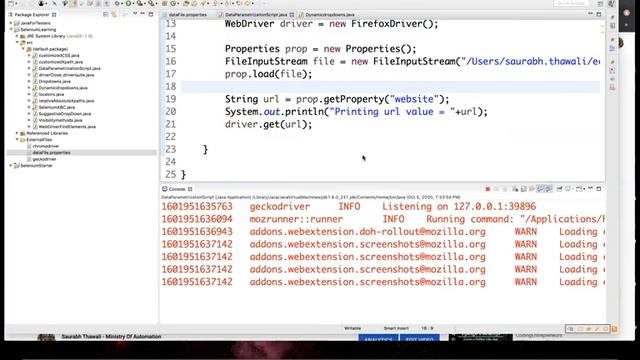Select relativeAbsoluteXpaths.java in the tree
Image resolution: width=640 pixels, height=360 pixels.
pos(66,101)
